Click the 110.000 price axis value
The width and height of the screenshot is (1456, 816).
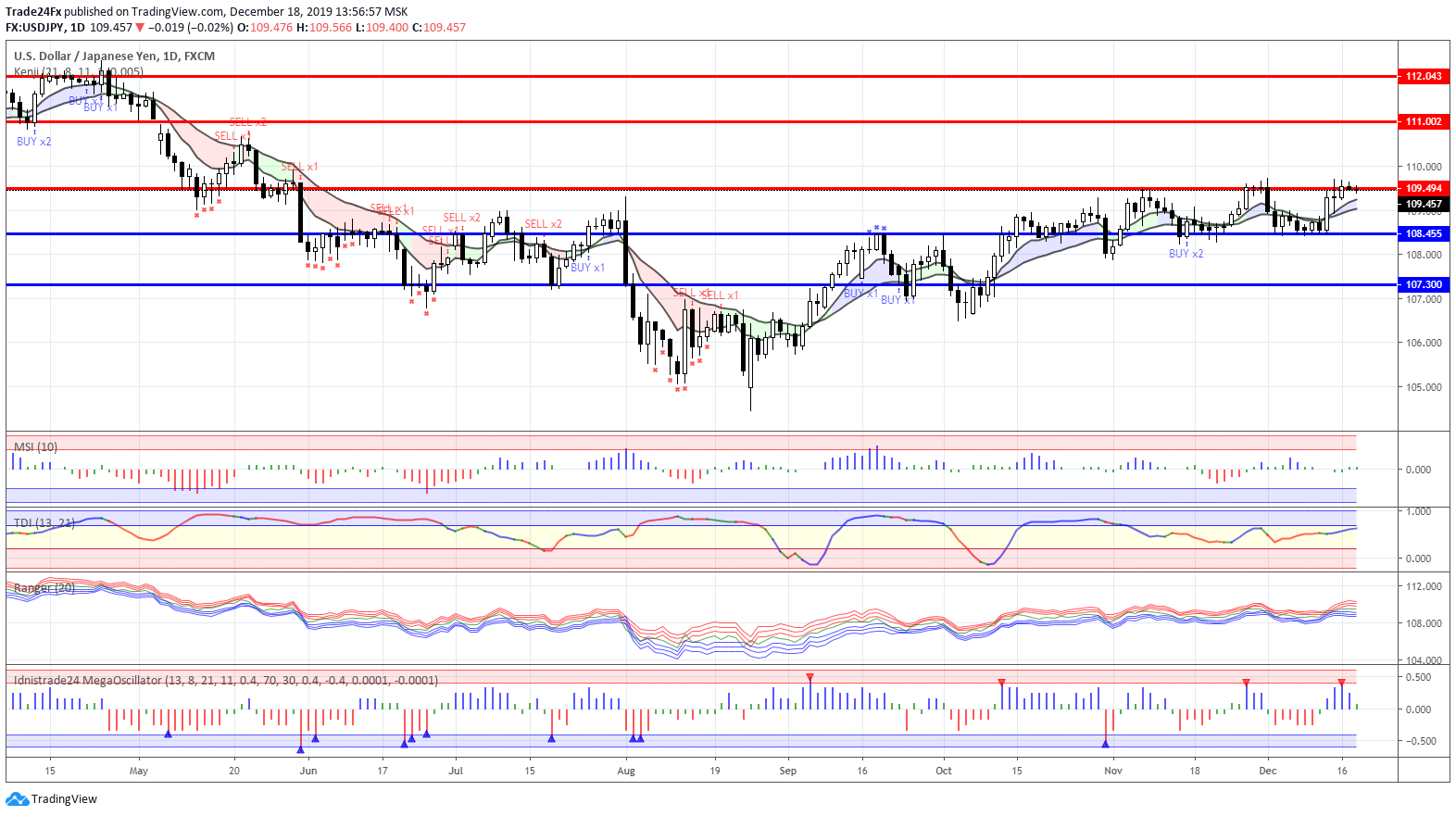point(1424,167)
